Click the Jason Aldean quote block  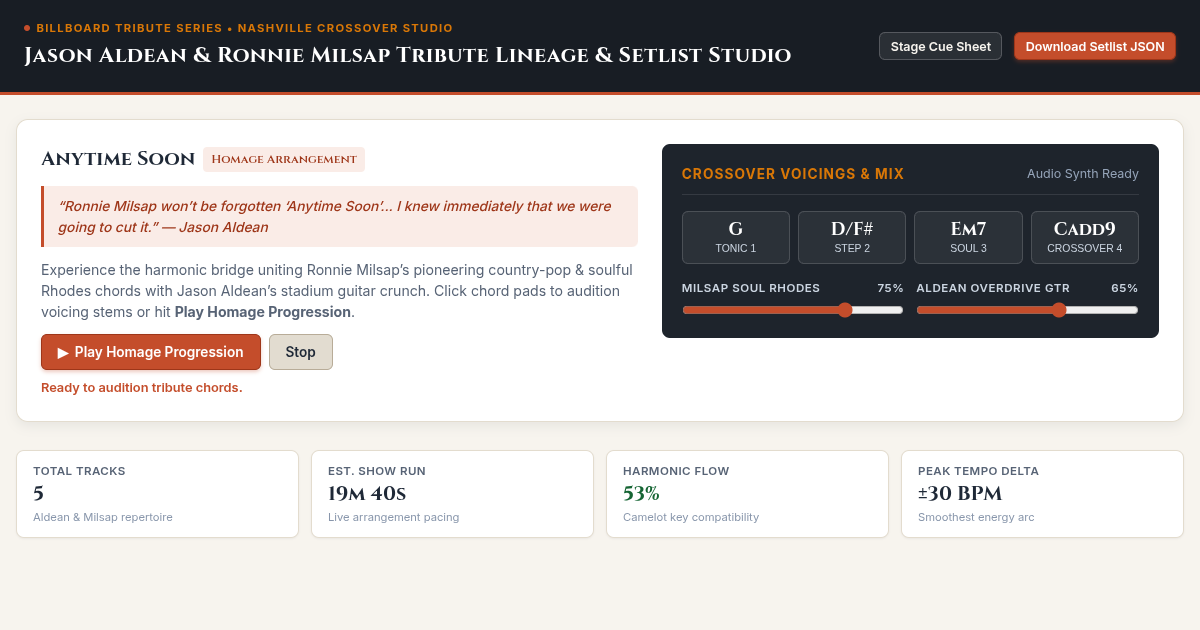click(x=339, y=216)
